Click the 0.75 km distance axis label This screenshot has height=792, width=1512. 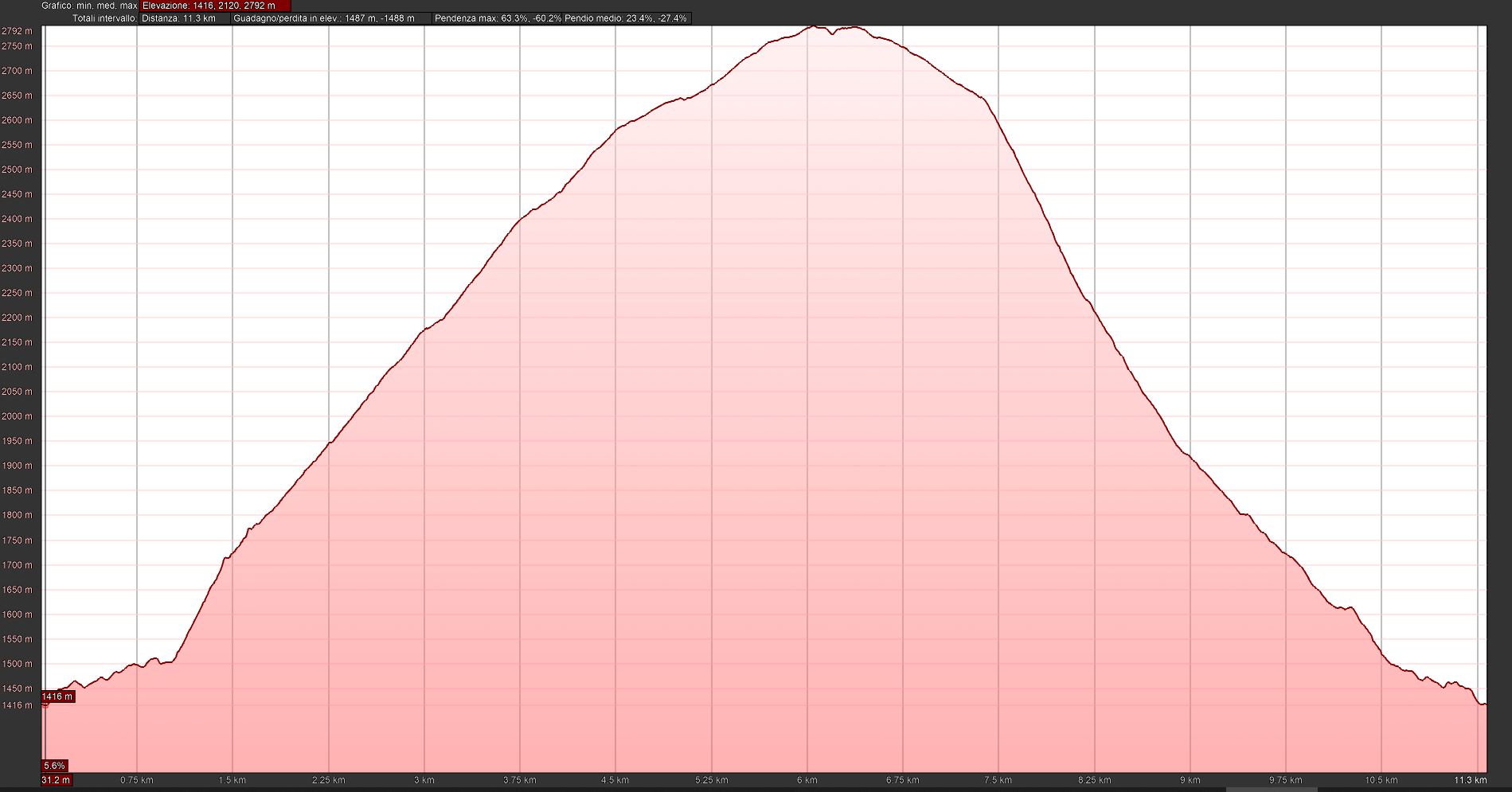click(137, 780)
